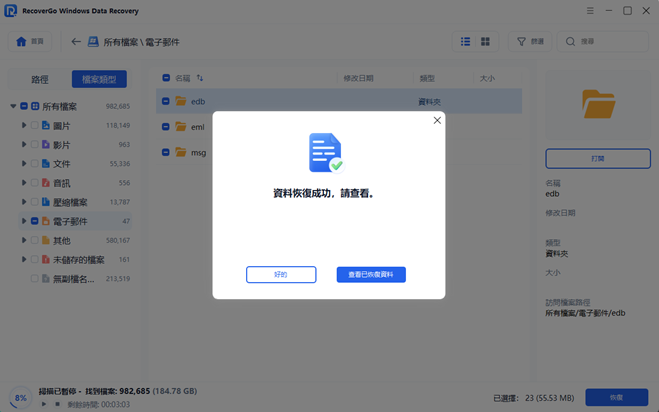This screenshot has width=659, height=412.
Task: Stop the scan with the stop button
Action: [x=58, y=404]
